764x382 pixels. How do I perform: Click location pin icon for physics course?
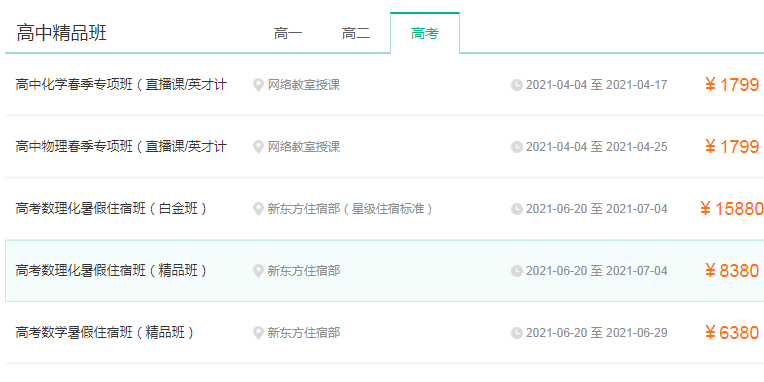click(258, 147)
